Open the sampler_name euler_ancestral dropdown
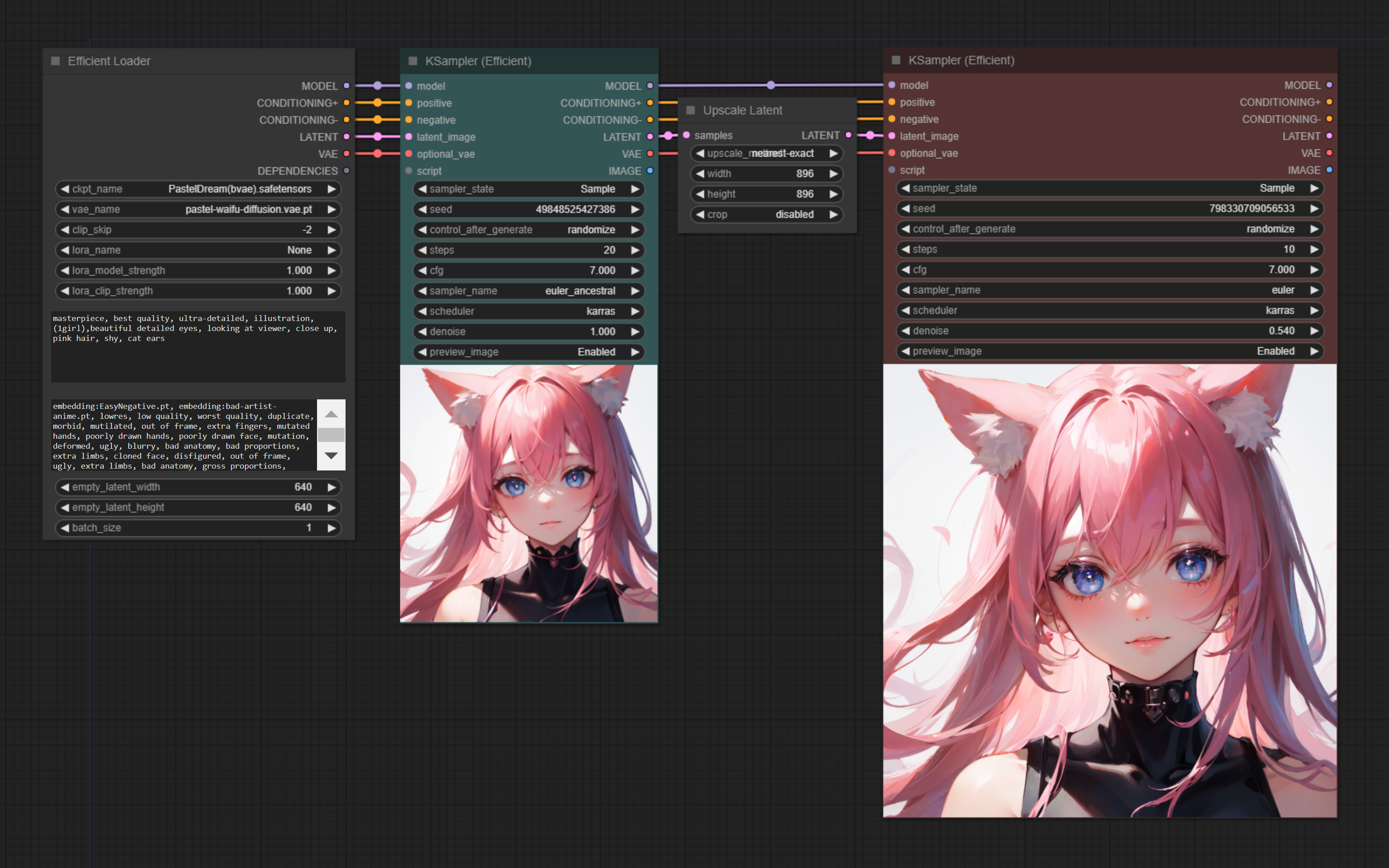This screenshot has height=868, width=1389. coord(528,291)
